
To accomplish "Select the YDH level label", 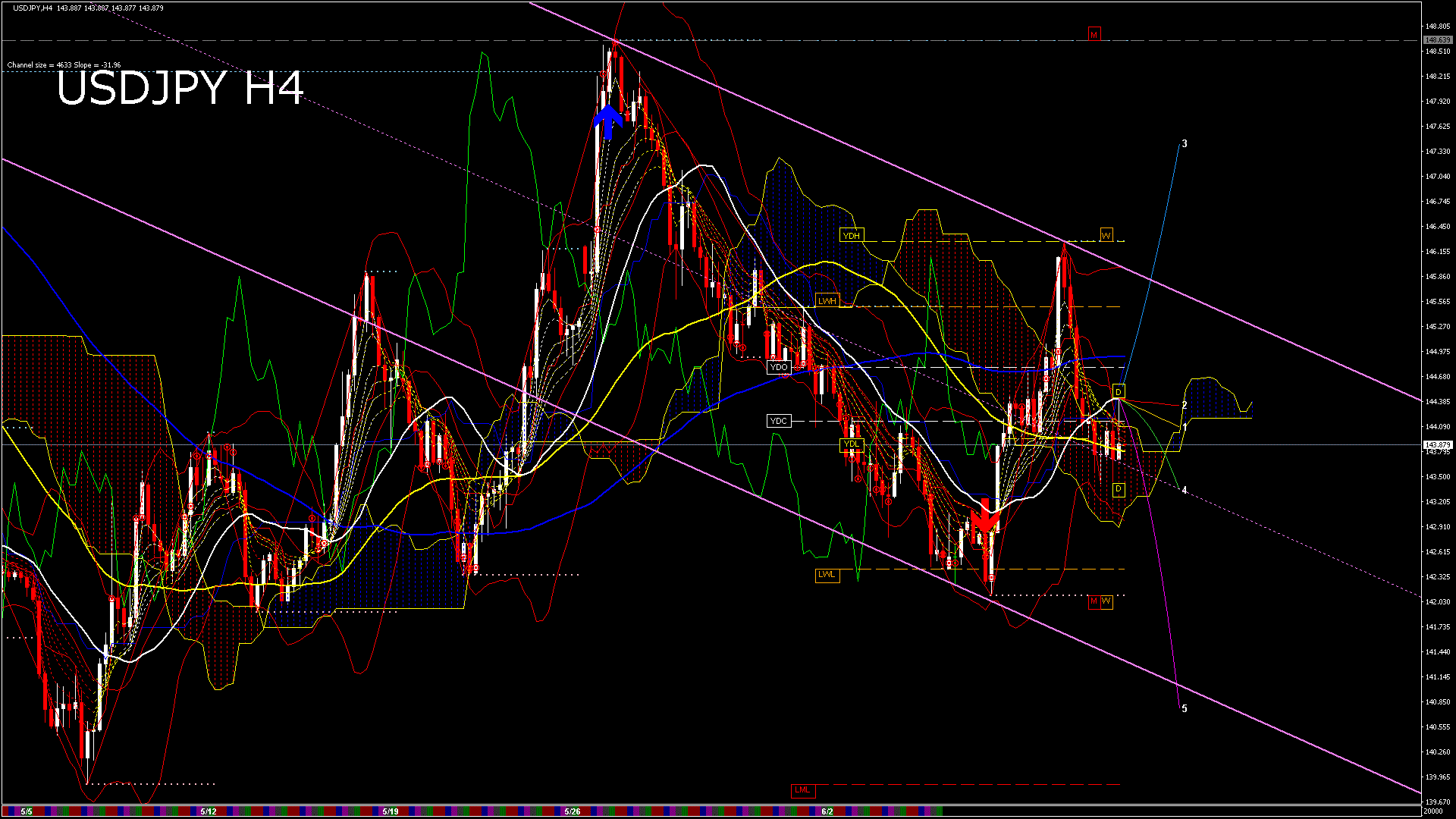I will pos(852,236).
